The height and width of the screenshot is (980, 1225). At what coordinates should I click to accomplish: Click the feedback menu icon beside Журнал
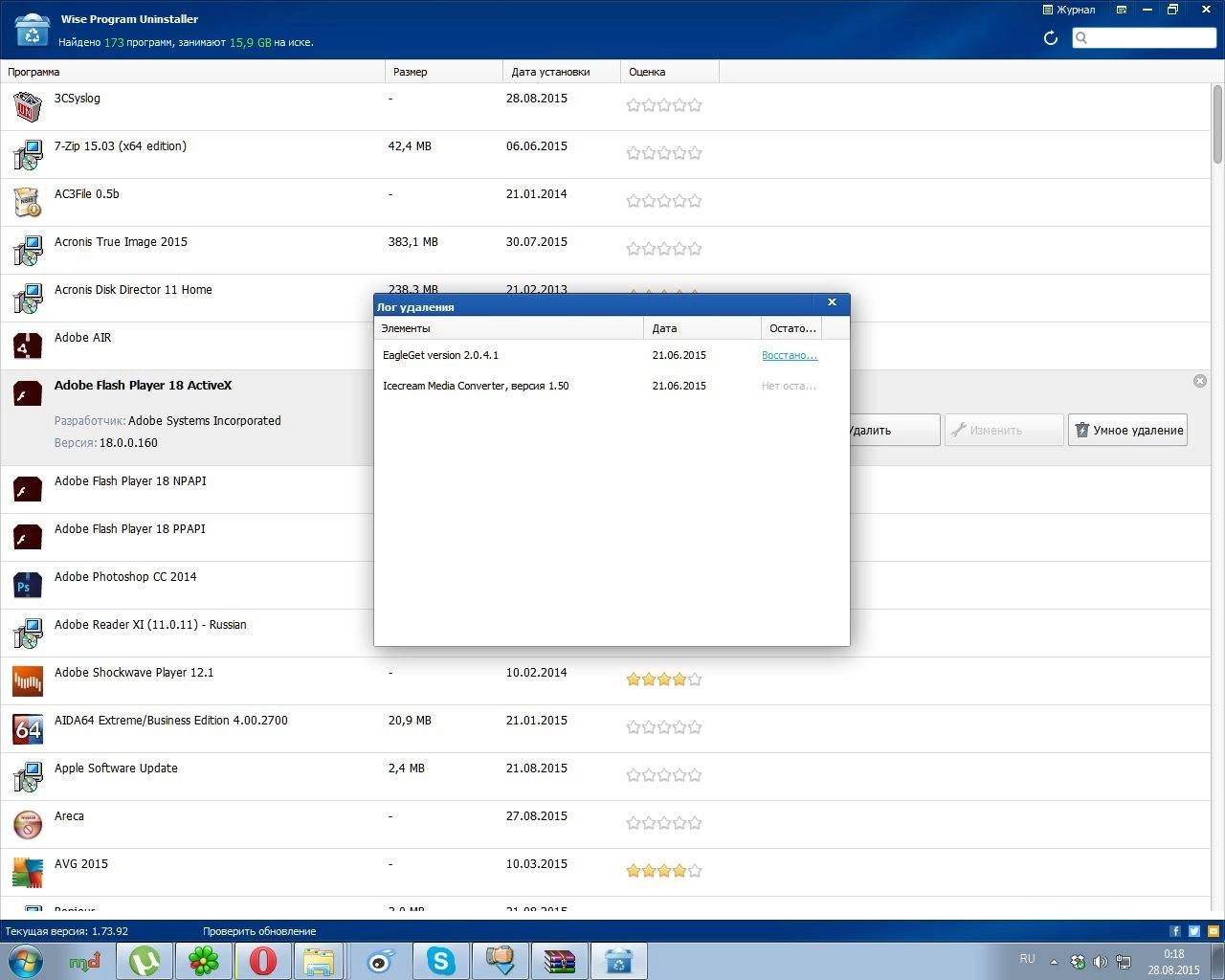click(x=1120, y=10)
